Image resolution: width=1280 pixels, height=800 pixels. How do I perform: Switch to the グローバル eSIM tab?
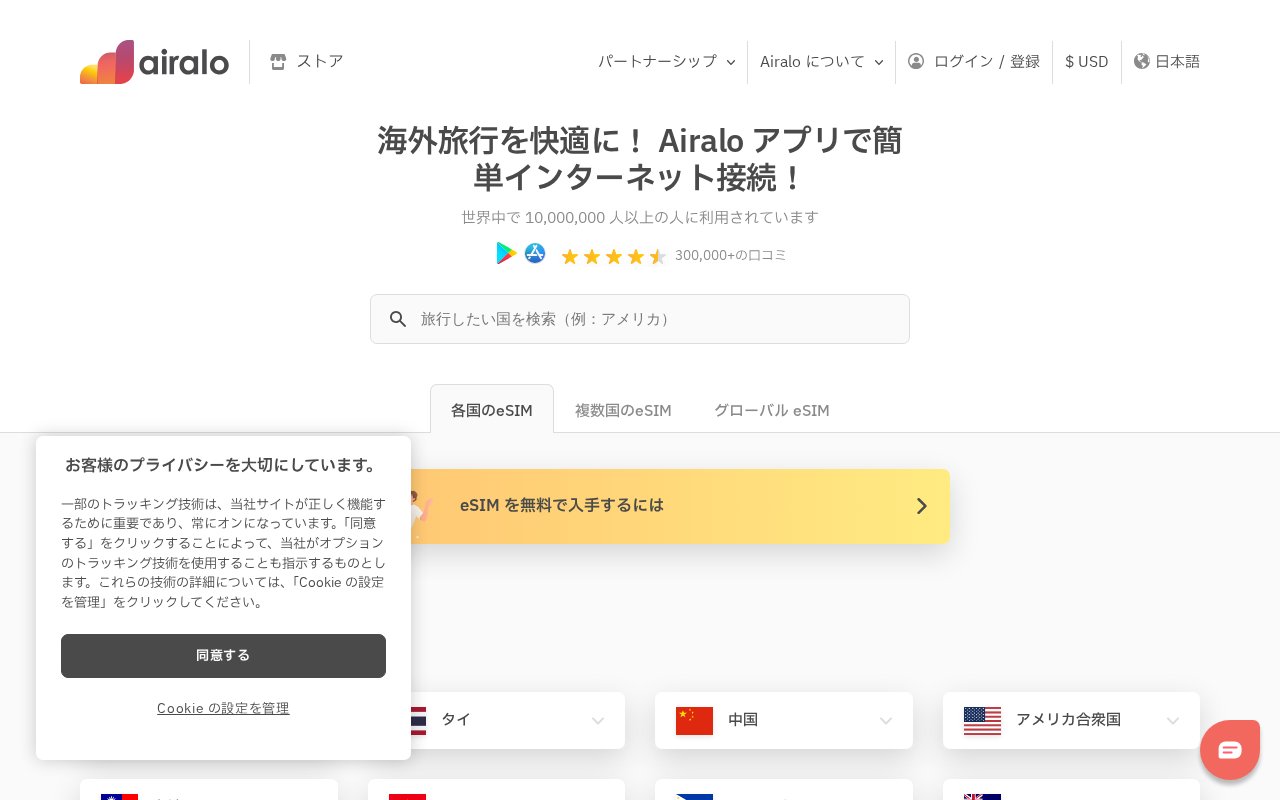[772, 410]
